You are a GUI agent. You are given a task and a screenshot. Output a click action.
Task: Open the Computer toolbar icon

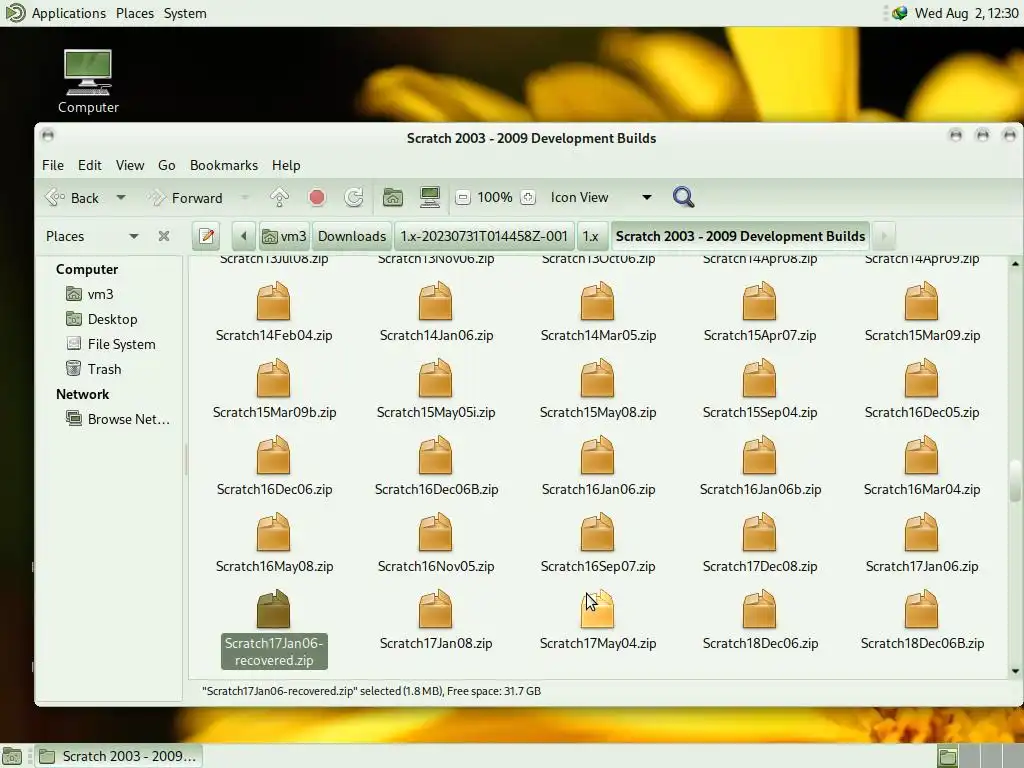click(430, 197)
